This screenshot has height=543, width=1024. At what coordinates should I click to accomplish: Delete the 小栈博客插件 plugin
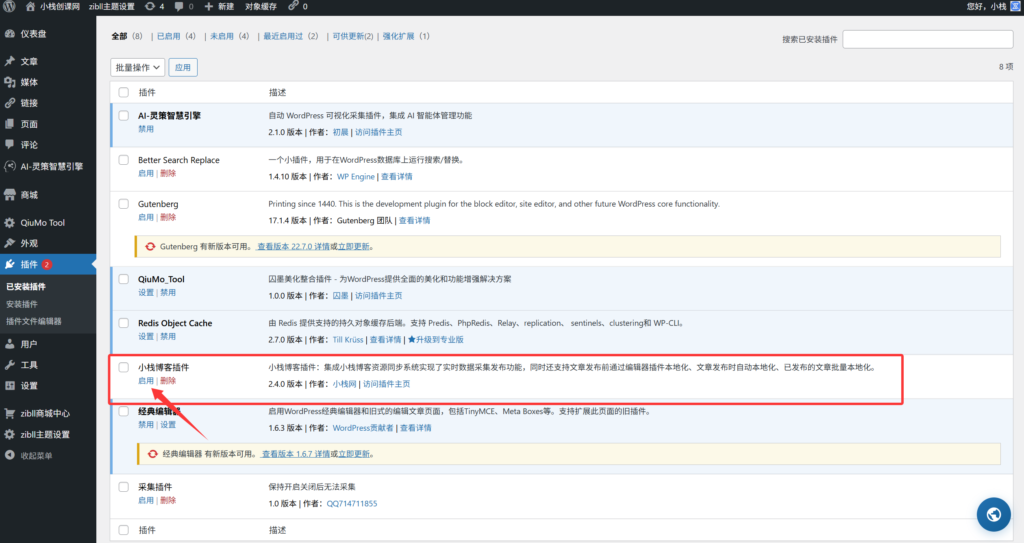coord(168,381)
